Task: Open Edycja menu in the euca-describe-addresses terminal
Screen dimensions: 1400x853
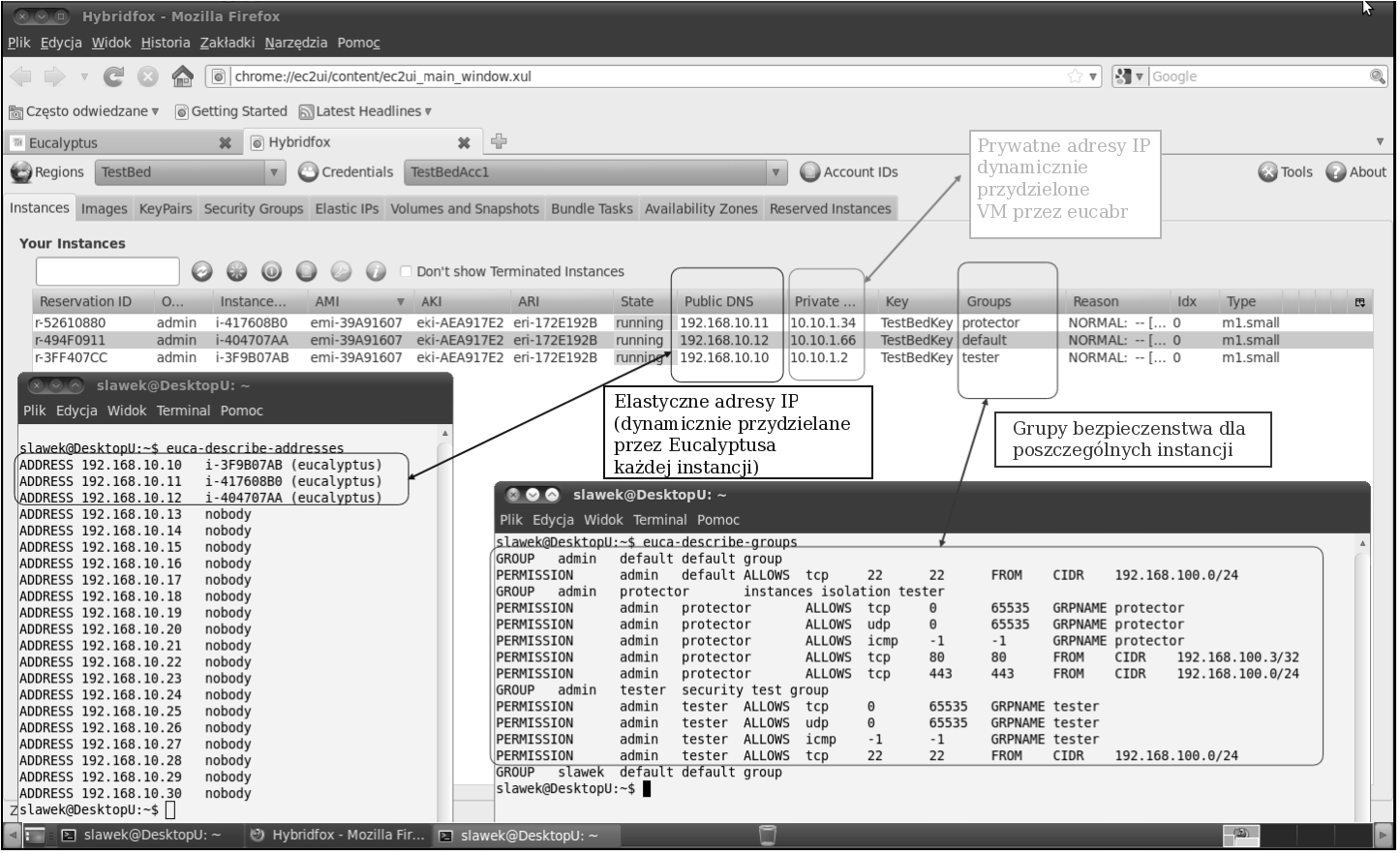Action: point(76,411)
